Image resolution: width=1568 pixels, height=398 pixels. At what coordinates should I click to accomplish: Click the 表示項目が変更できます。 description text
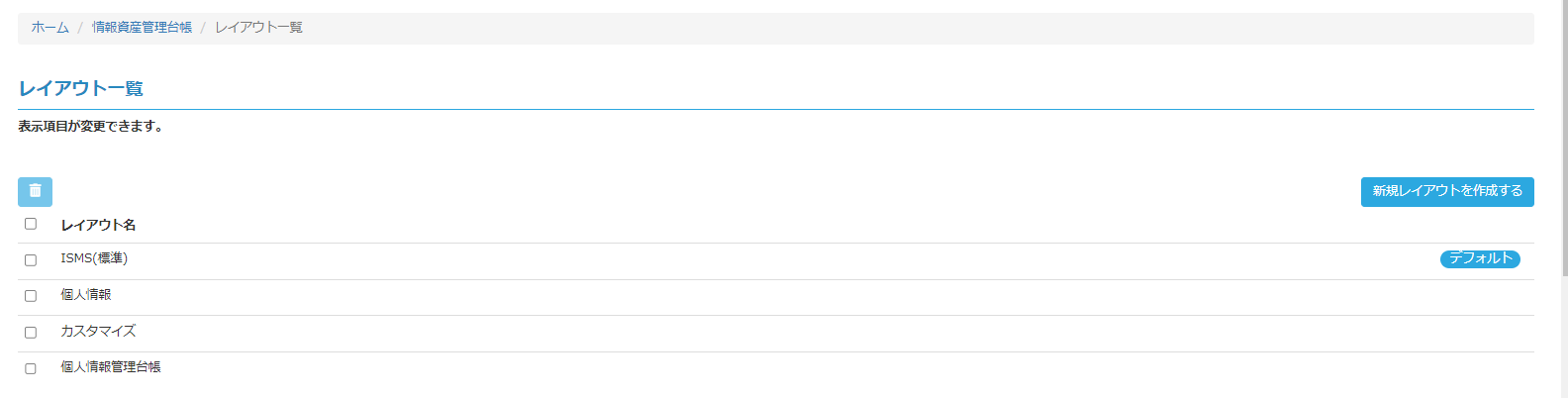tap(90, 127)
